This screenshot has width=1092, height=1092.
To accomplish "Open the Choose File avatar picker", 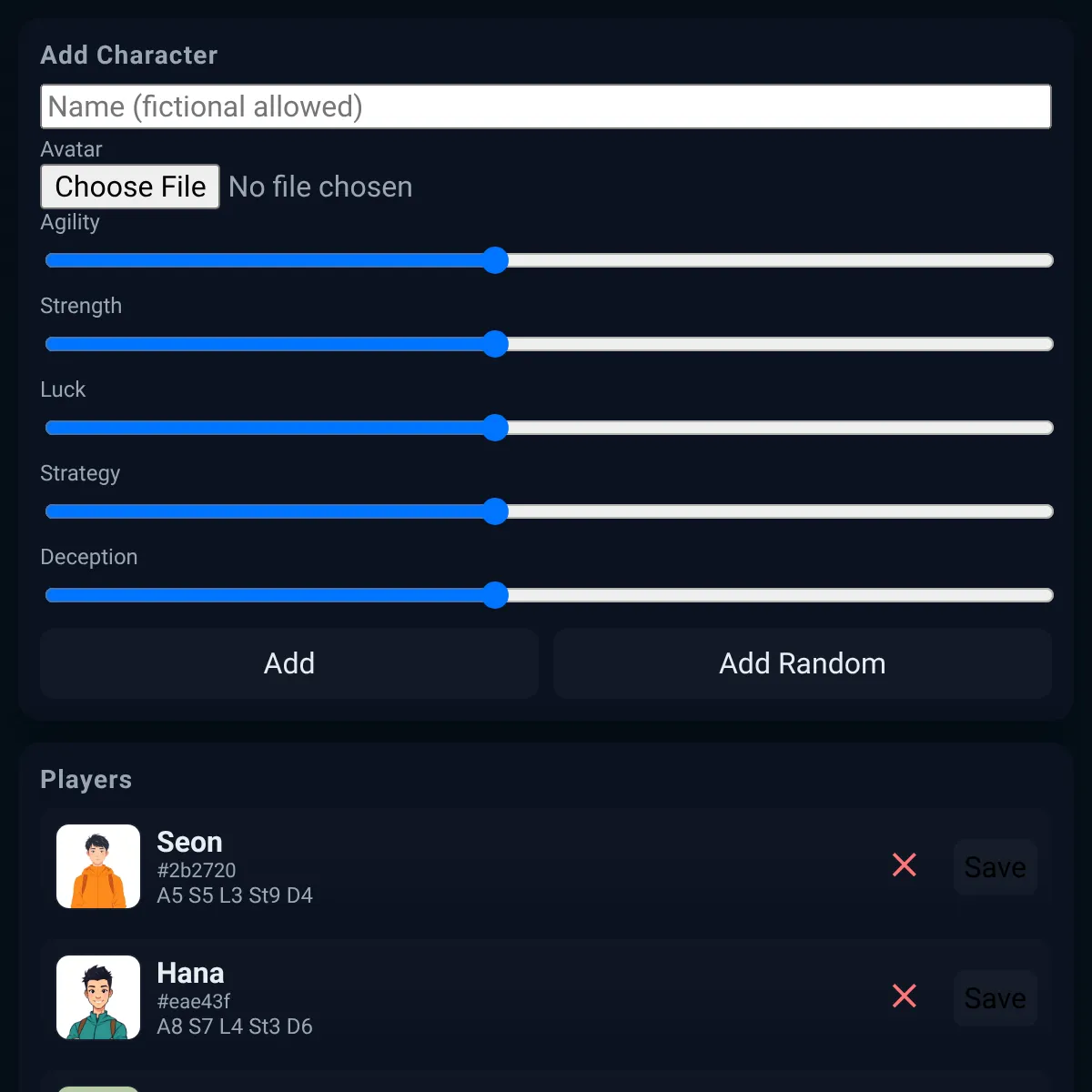I will 130,187.
